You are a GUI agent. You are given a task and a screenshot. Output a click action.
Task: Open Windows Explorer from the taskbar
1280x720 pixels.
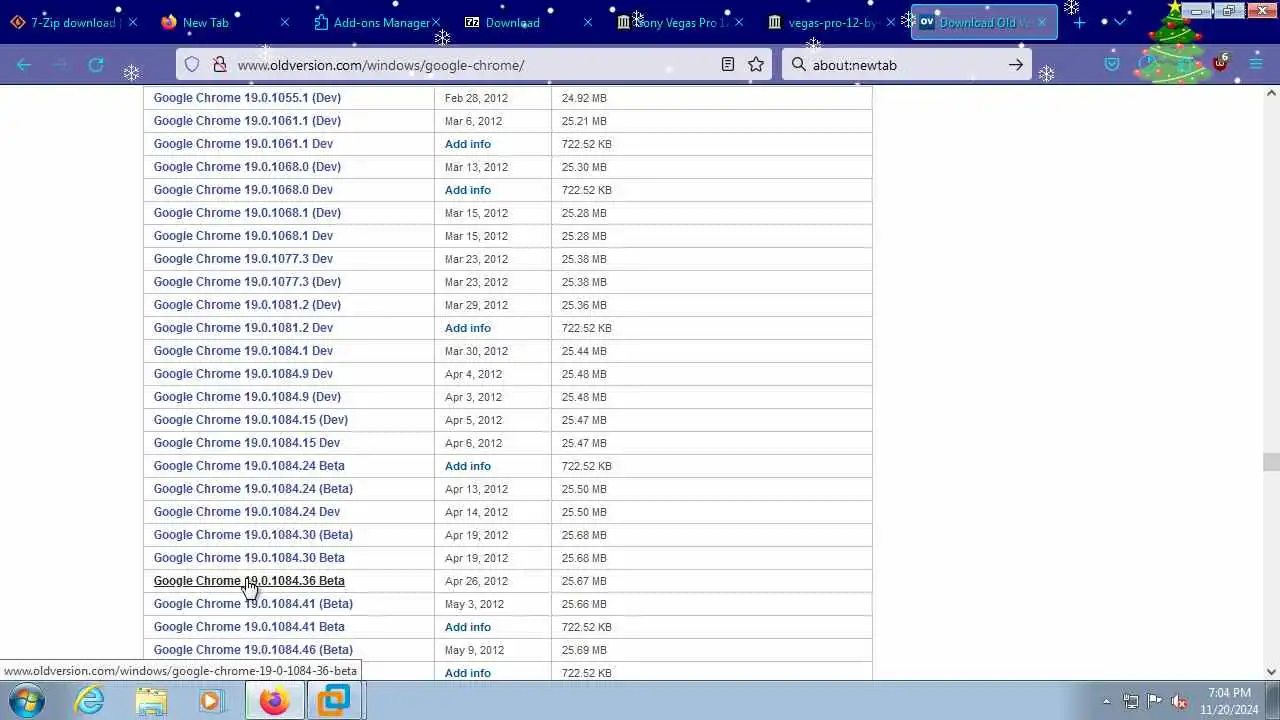point(151,701)
